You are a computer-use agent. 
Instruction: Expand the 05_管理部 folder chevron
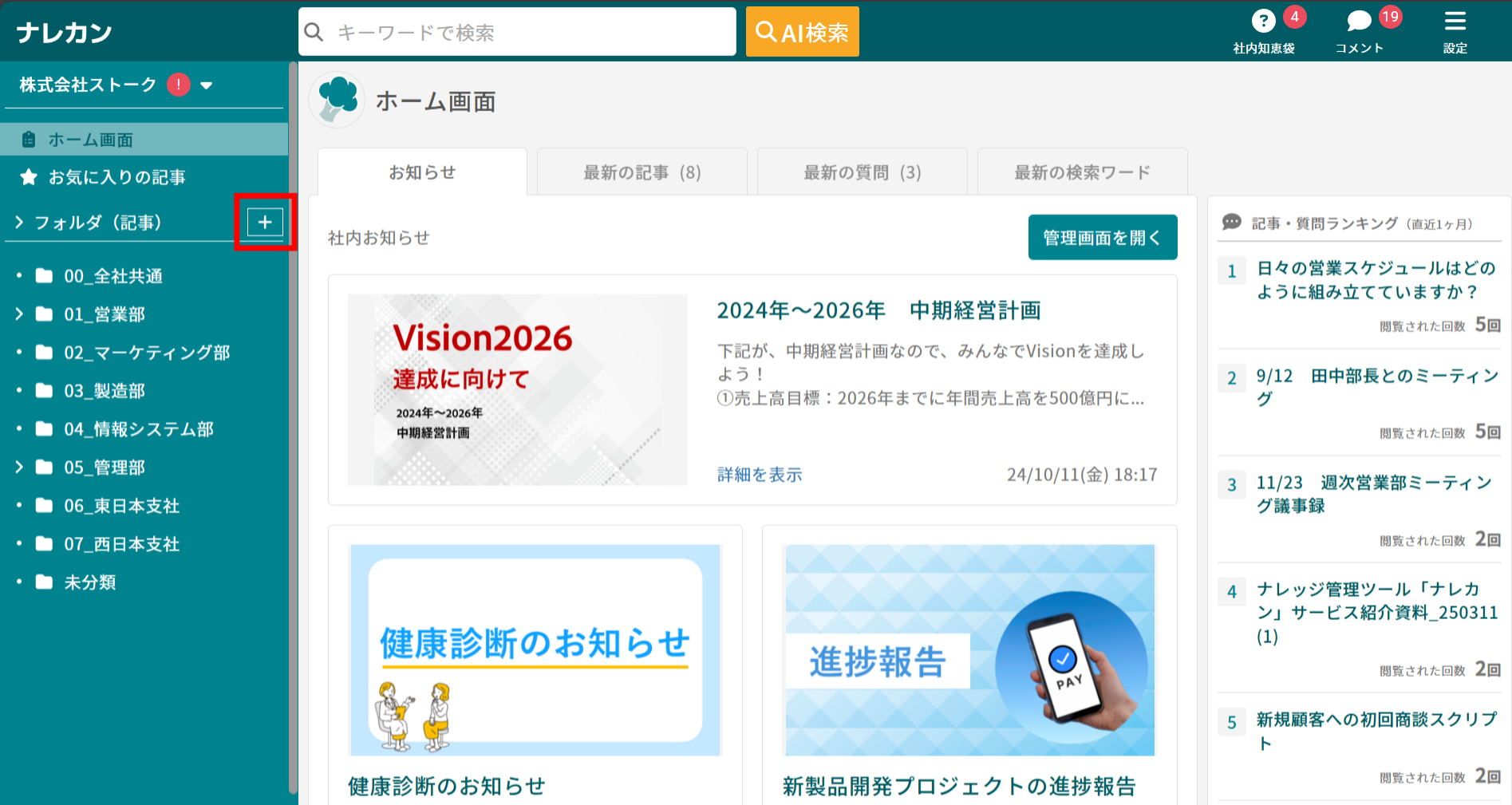coord(19,468)
